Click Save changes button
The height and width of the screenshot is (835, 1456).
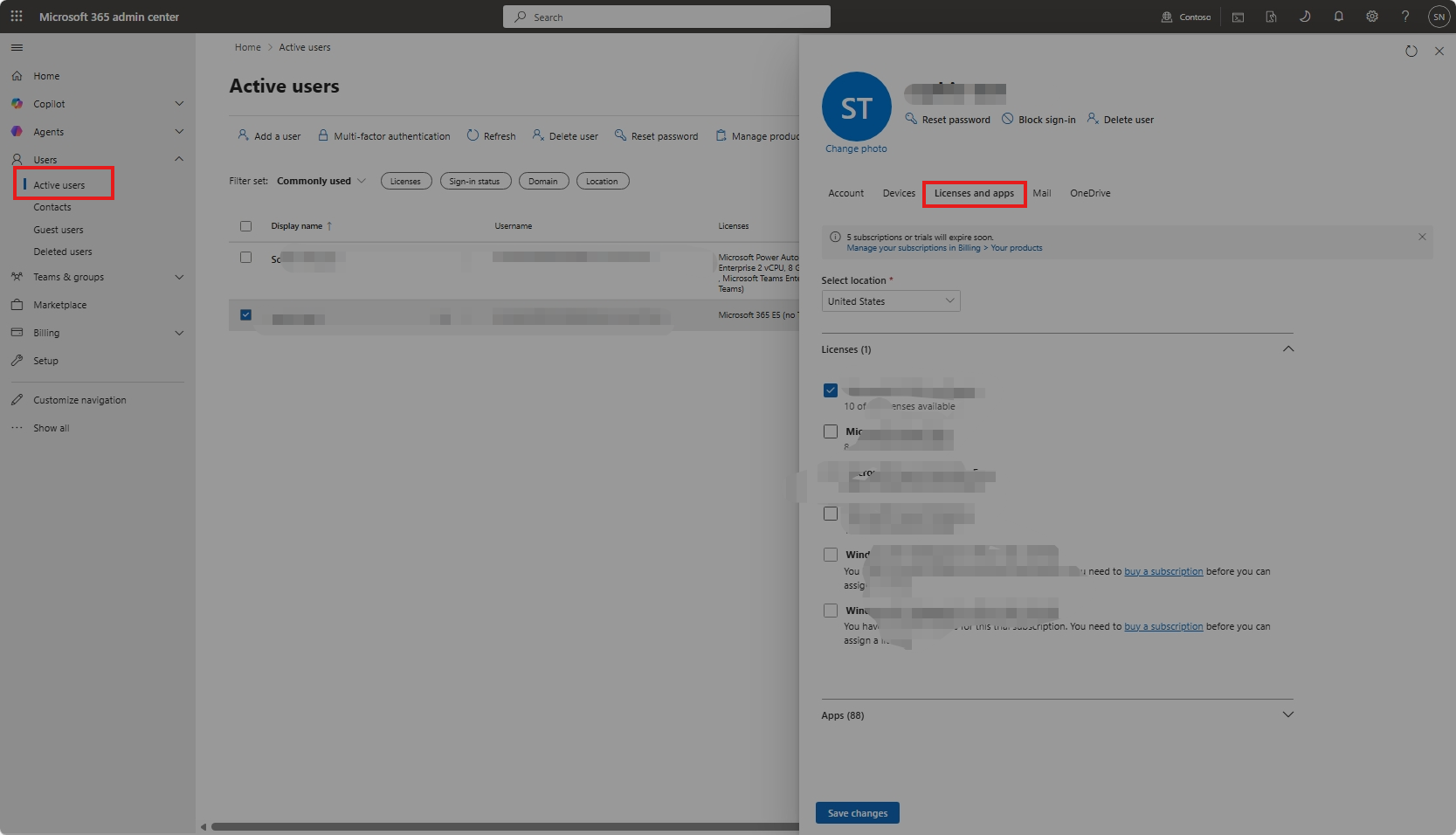pos(858,813)
